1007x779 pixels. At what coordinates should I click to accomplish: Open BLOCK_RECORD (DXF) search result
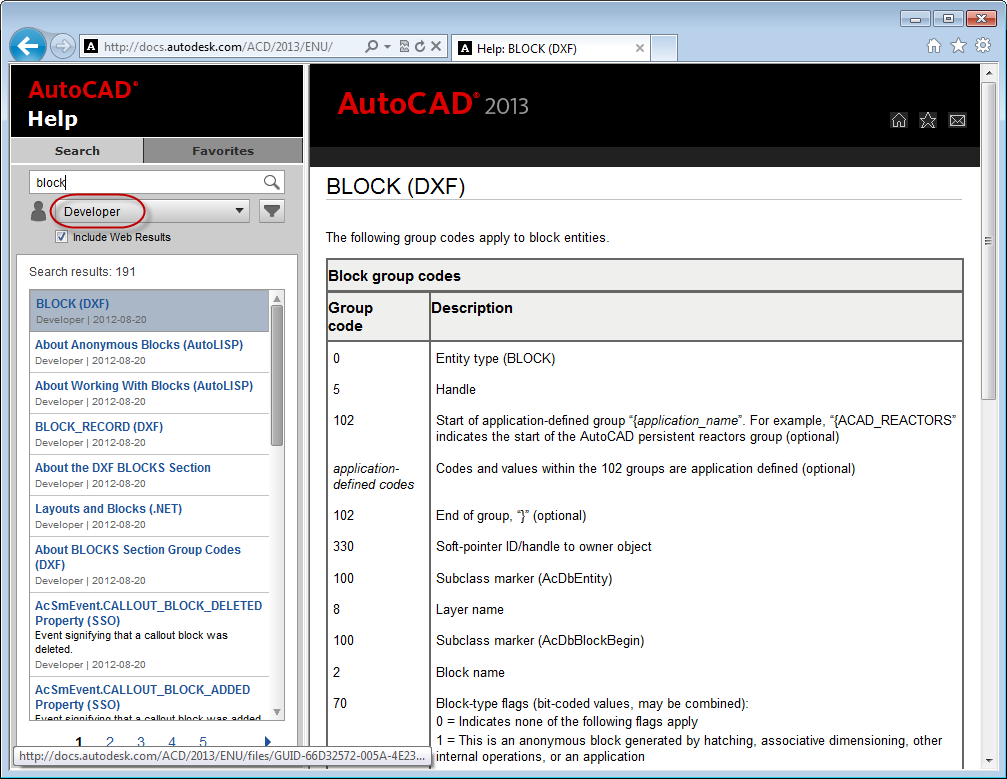point(99,427)
